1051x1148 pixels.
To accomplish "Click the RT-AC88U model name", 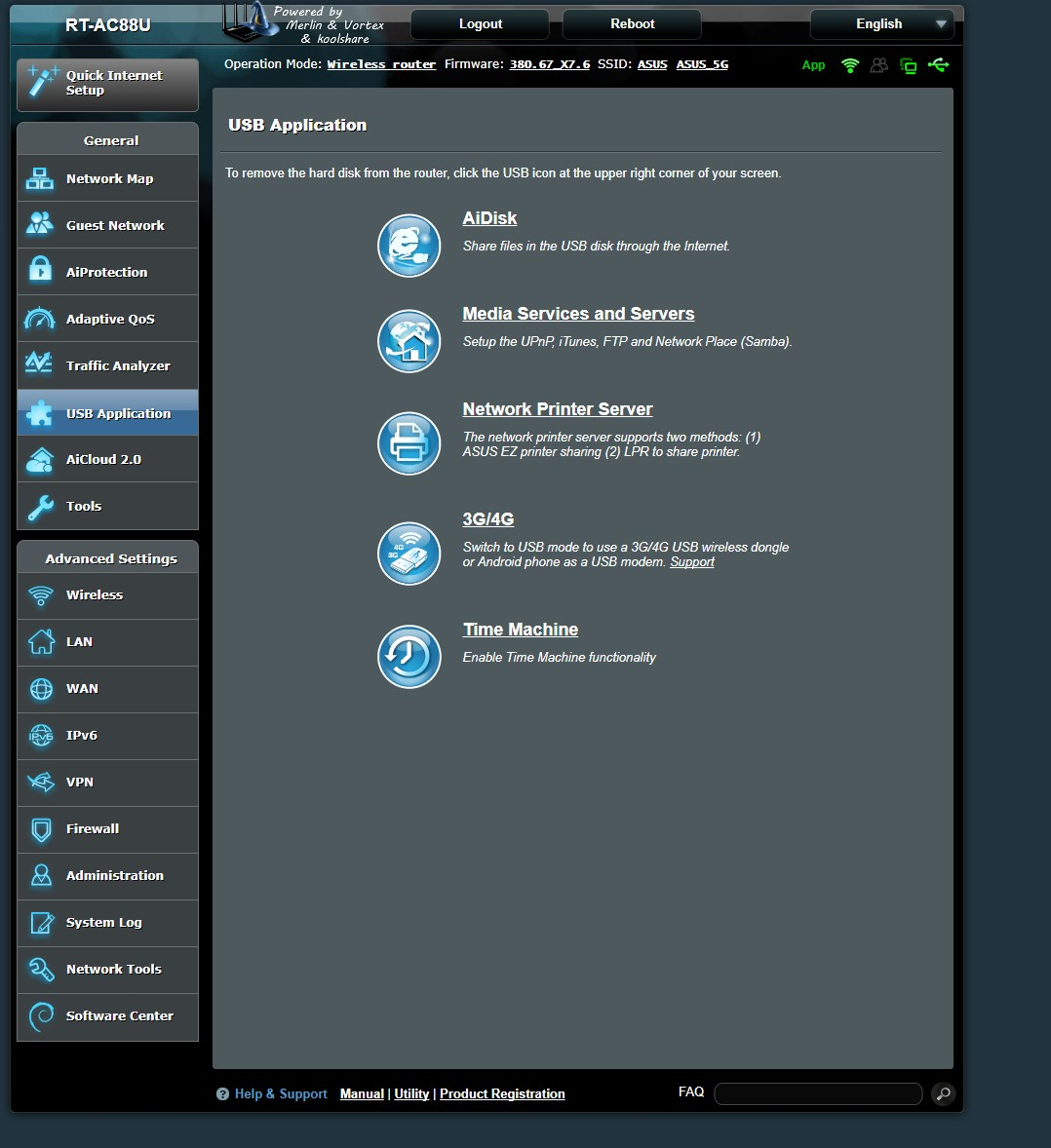I will pos(107,25).
